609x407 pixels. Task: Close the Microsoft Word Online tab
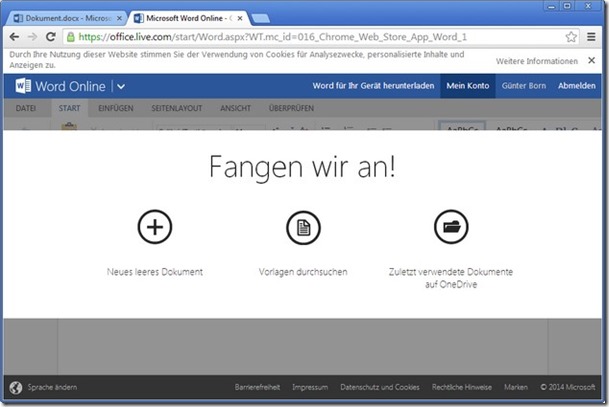point(240,18)
